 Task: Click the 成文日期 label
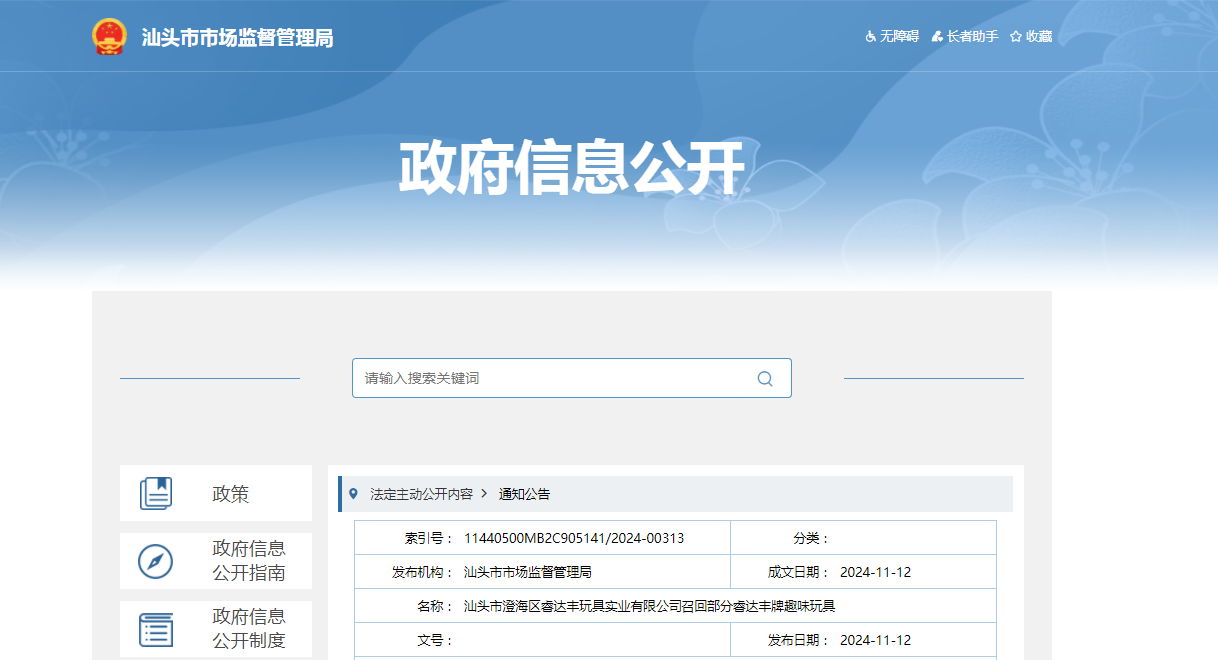[799, 572]
